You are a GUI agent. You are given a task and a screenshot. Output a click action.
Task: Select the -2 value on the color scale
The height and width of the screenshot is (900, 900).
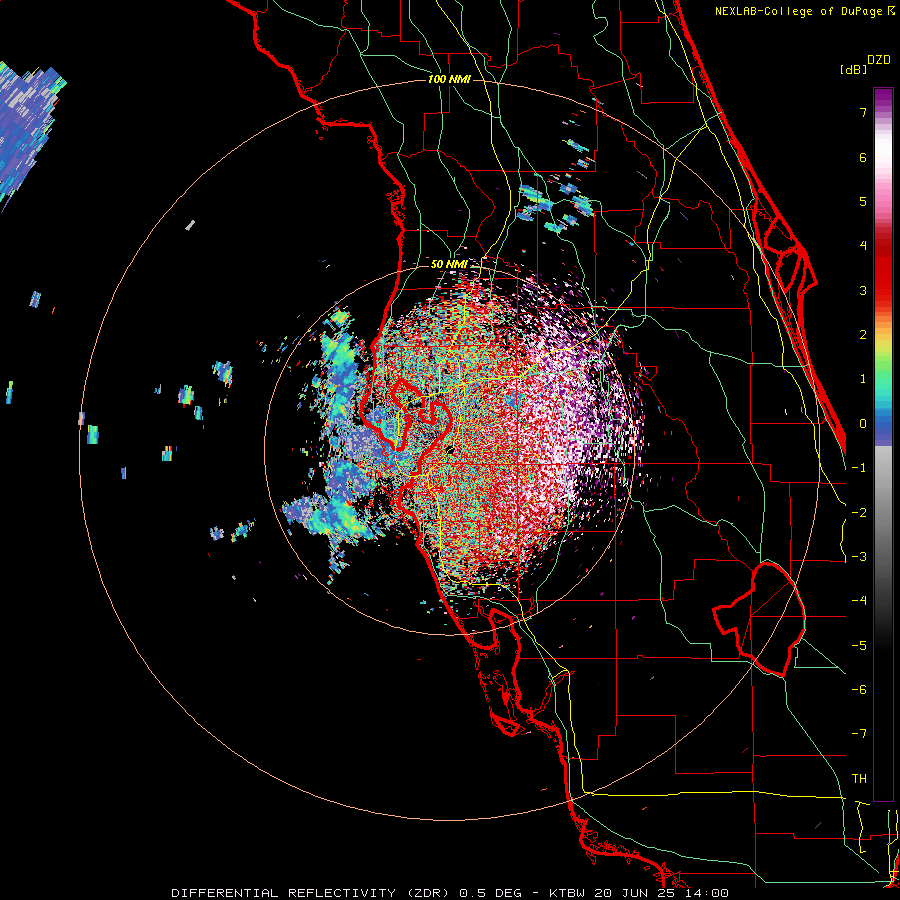pyautogui.click(x=859, y=513)
